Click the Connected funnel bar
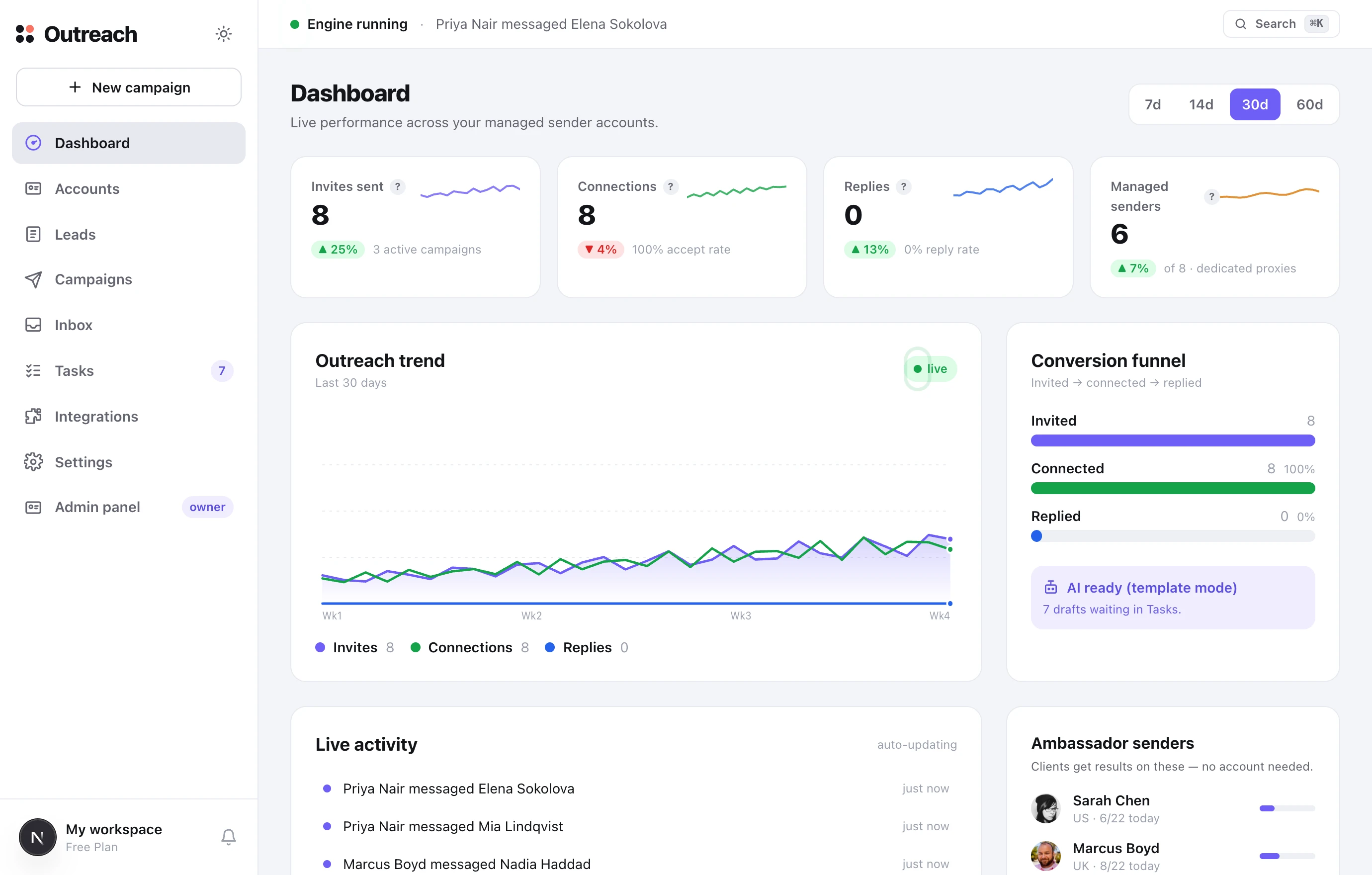The image size is (1372, 875). tap(1173, 488)
